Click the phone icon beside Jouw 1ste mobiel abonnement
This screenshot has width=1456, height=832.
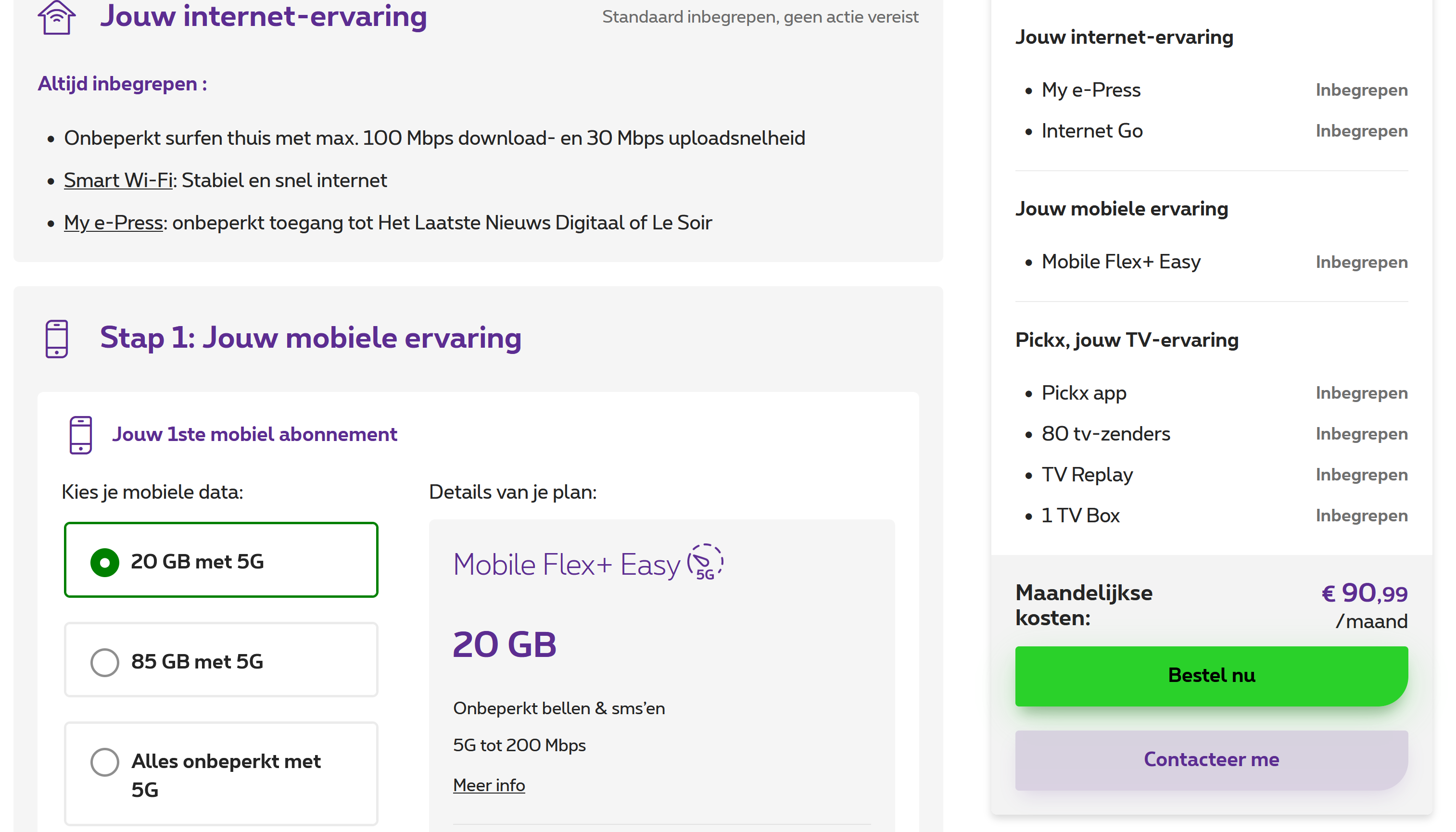[81, 435]
